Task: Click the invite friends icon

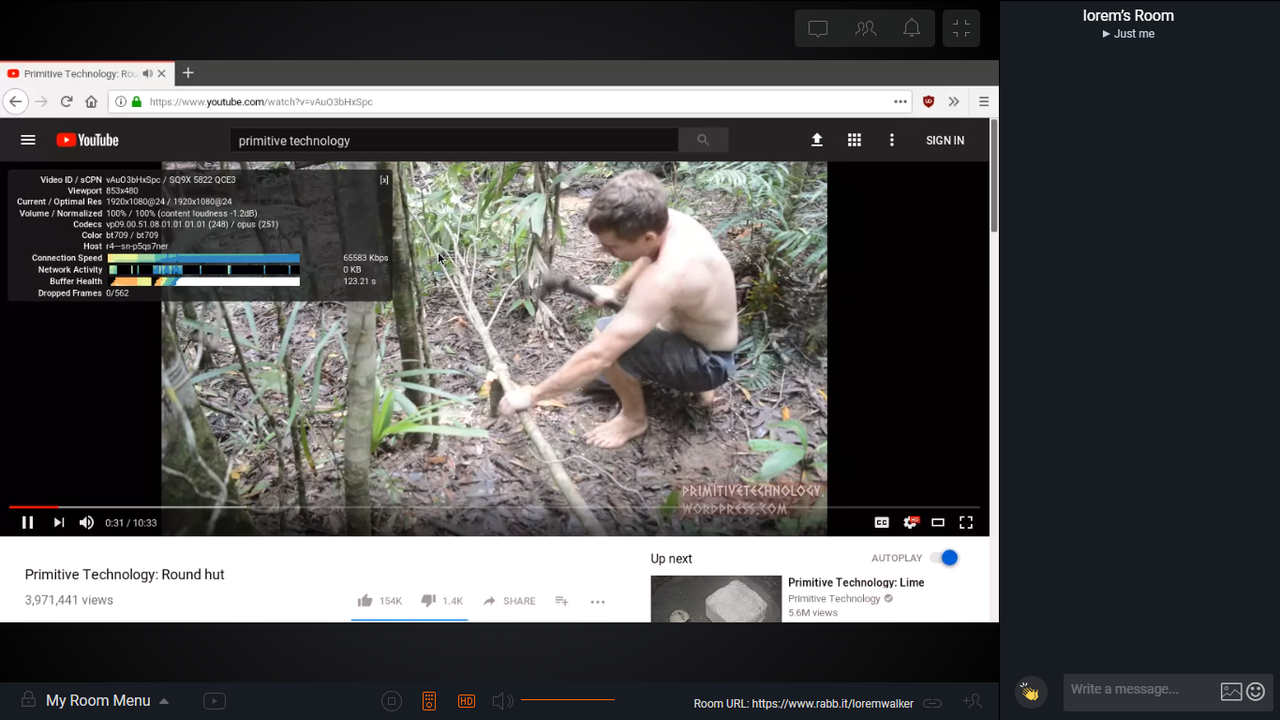Action: coord(972,702)
